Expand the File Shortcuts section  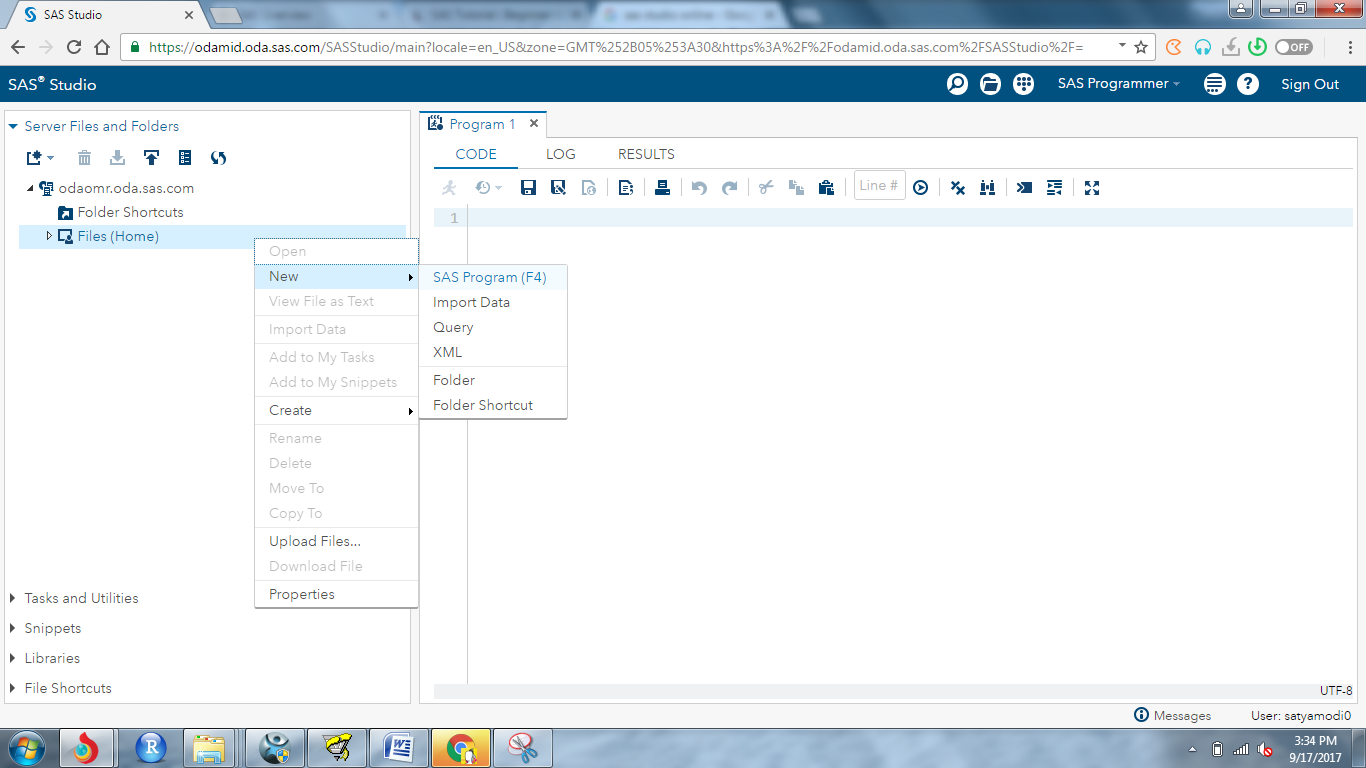pos(13,688)
